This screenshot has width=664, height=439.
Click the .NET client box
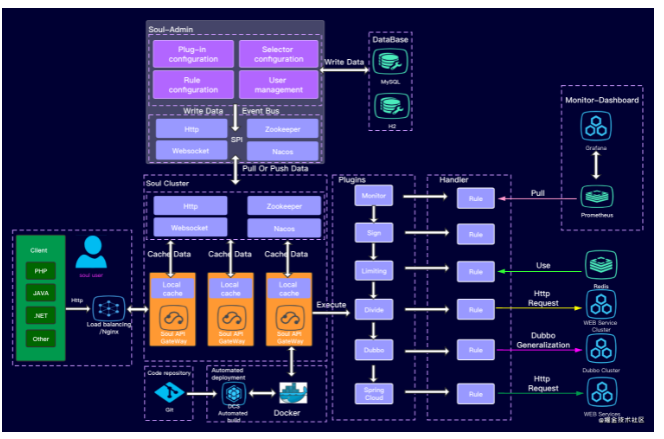pyautogui.click(x=41, y=315)
